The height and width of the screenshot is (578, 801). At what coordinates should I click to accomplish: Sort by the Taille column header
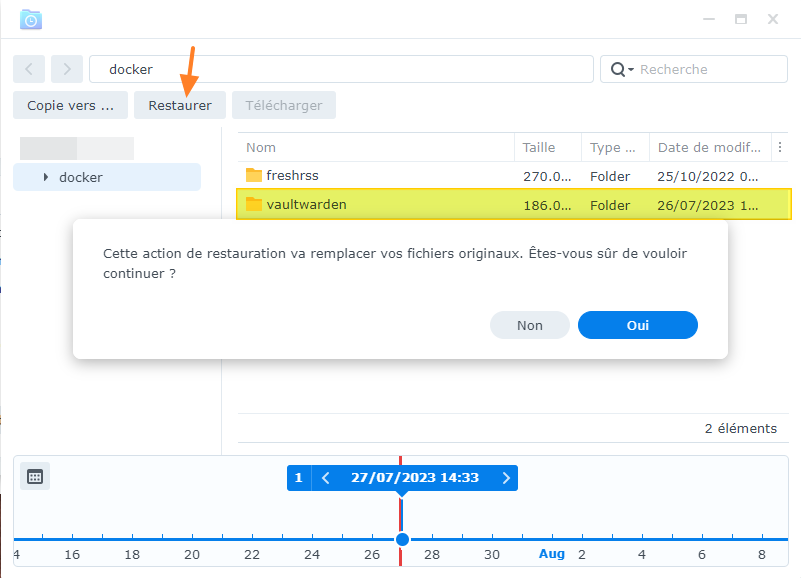(539, 147)
